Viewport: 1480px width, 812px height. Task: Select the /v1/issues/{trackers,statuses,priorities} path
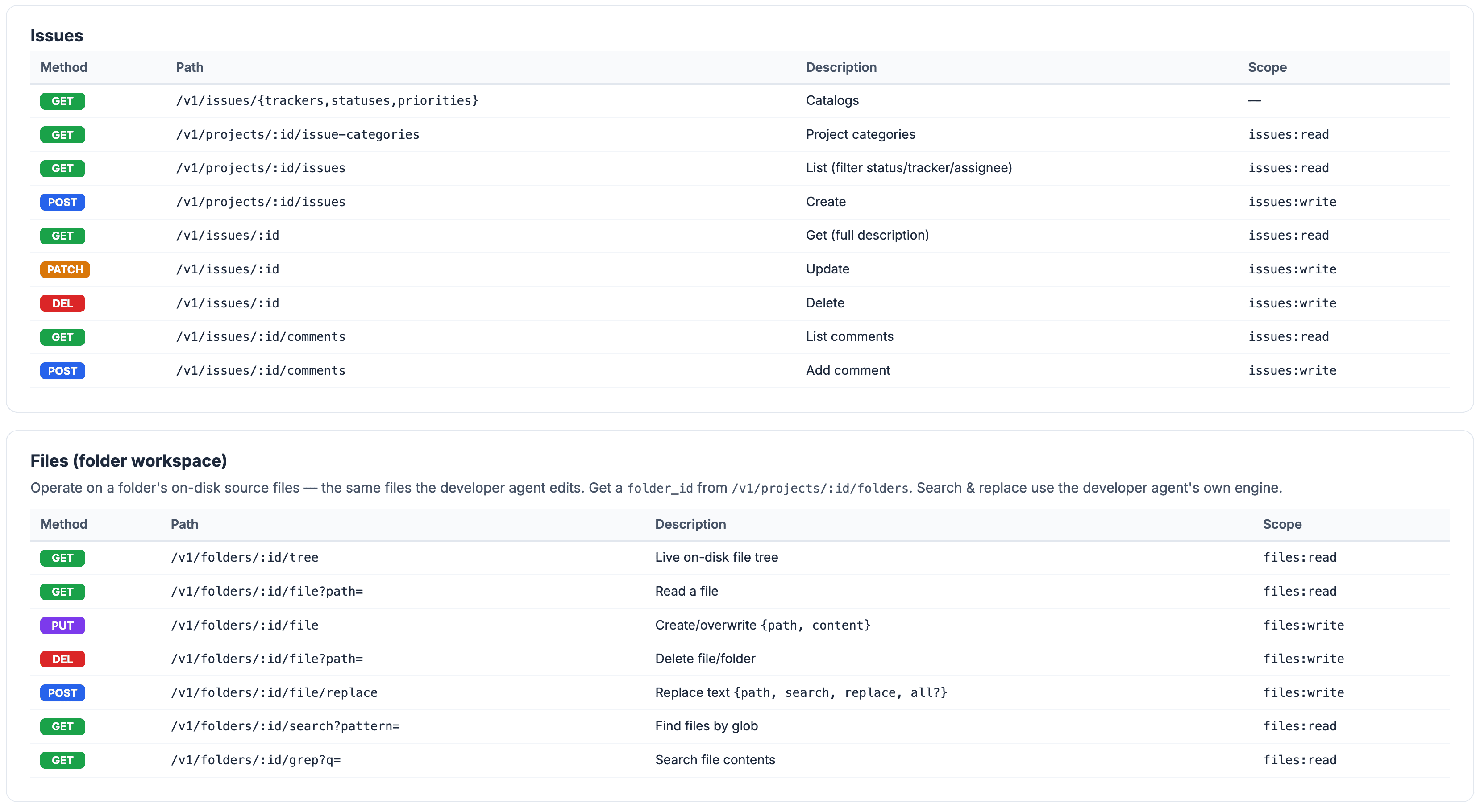pyautogui.click(x=328, y=100)
